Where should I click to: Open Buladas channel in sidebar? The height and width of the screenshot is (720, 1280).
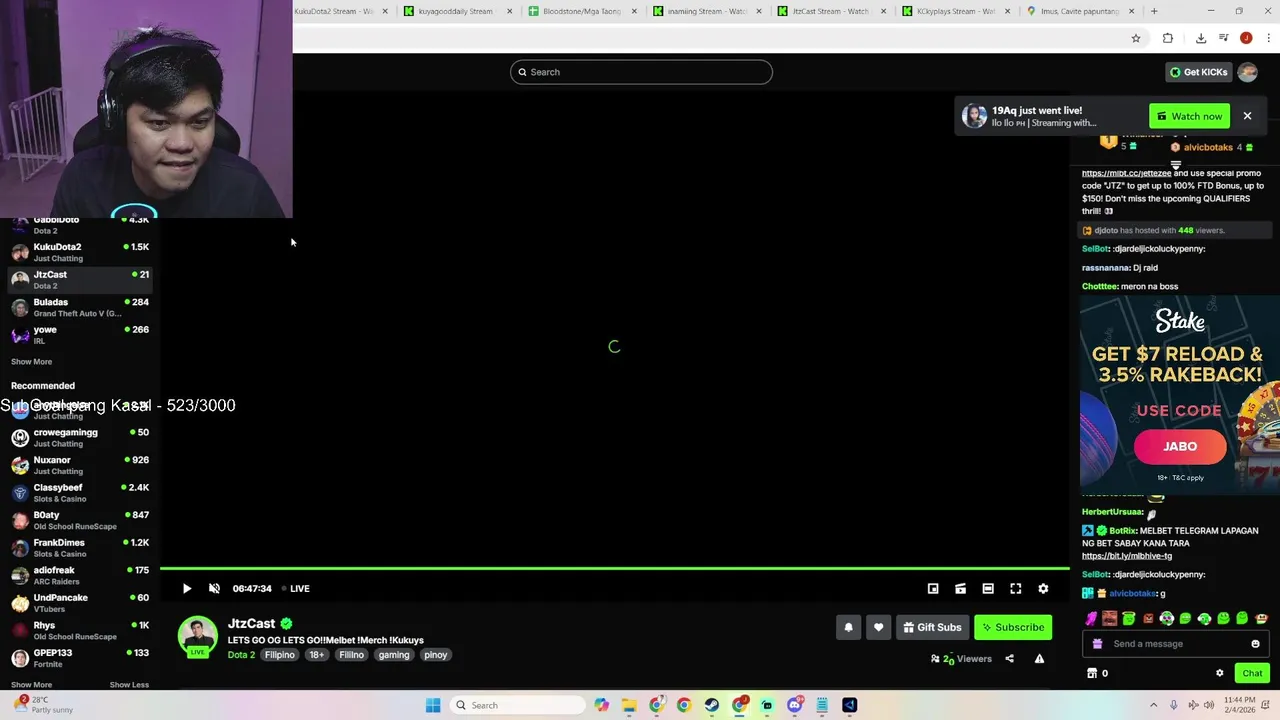tap(80, 307)
